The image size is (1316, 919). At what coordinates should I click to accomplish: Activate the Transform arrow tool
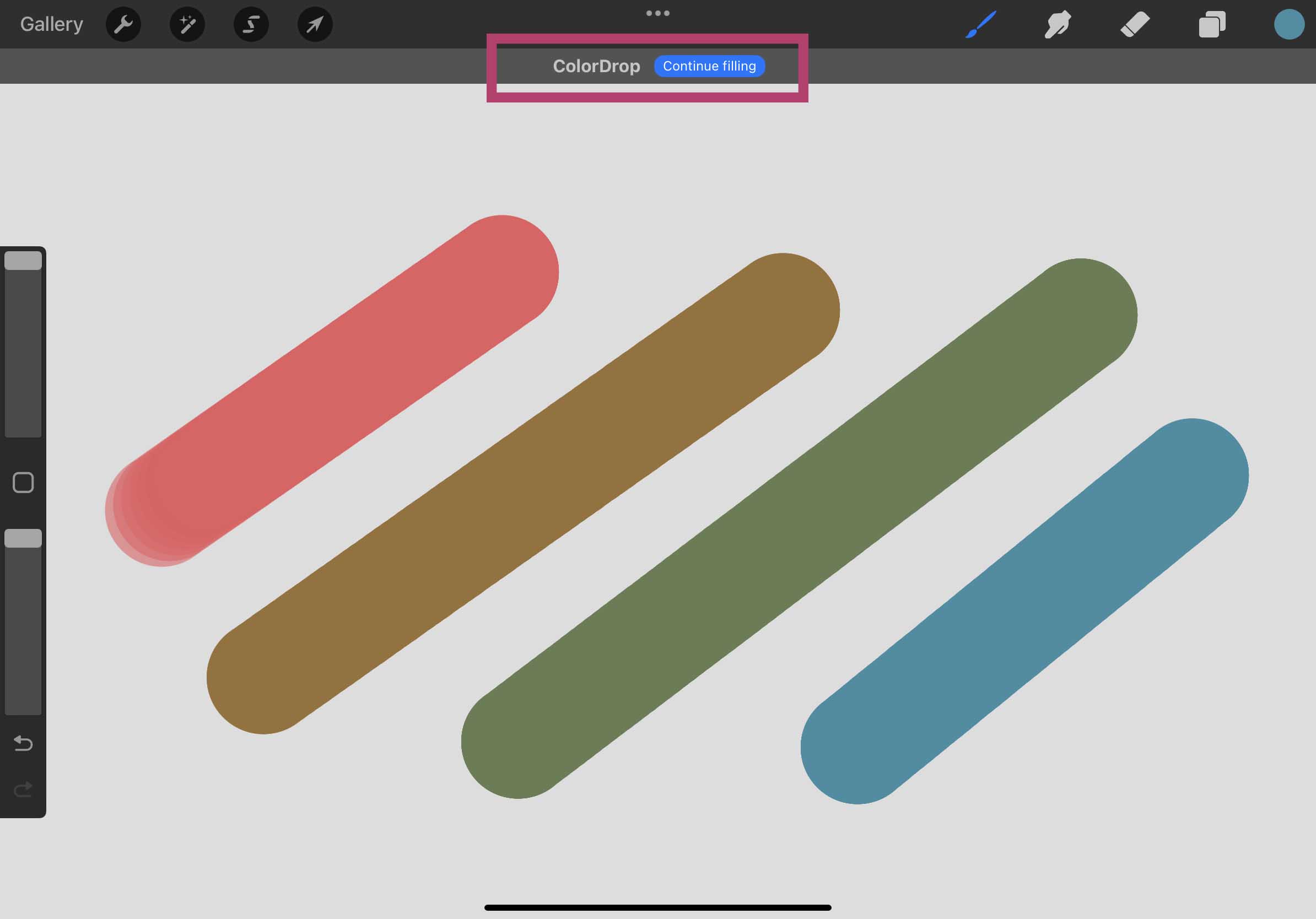[315, 24]
